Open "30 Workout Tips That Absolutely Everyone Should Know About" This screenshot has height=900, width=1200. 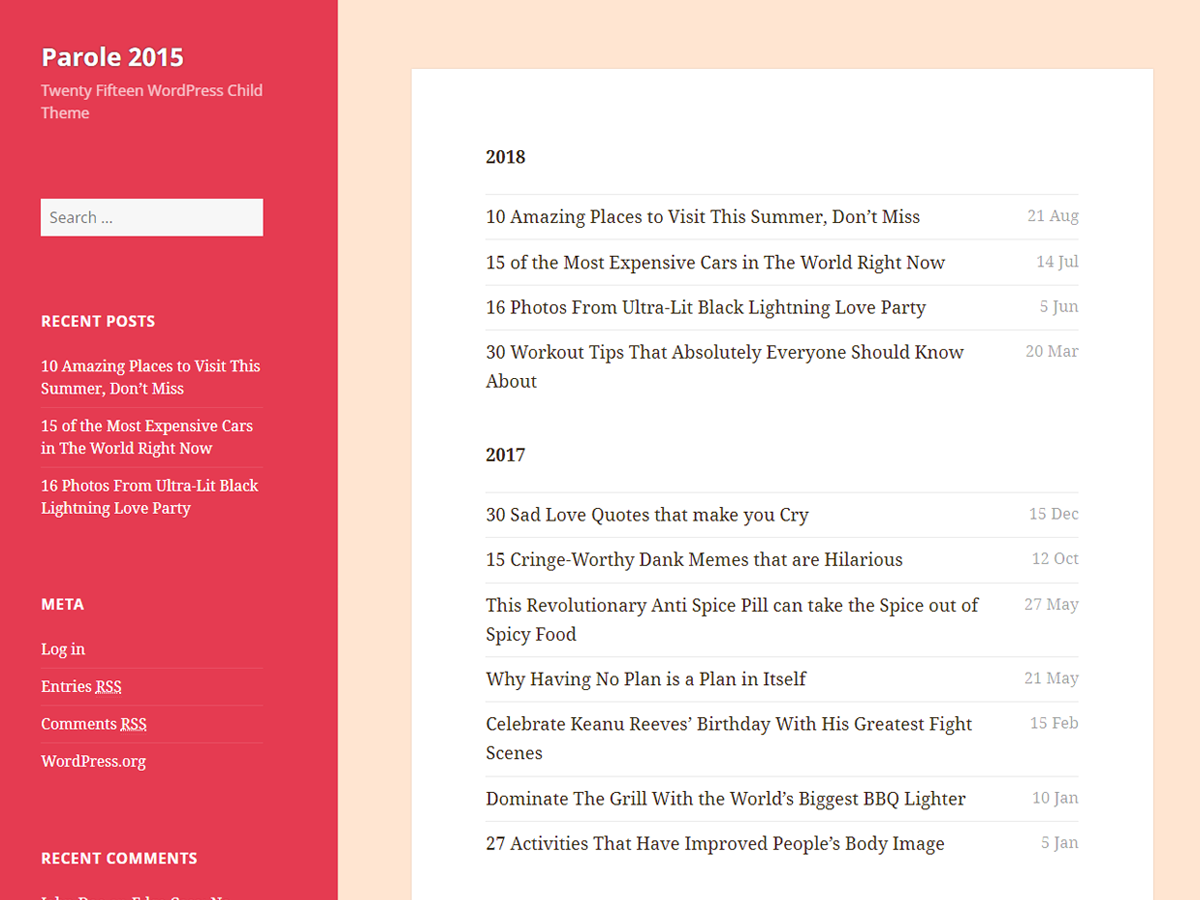tap(724, 366)
